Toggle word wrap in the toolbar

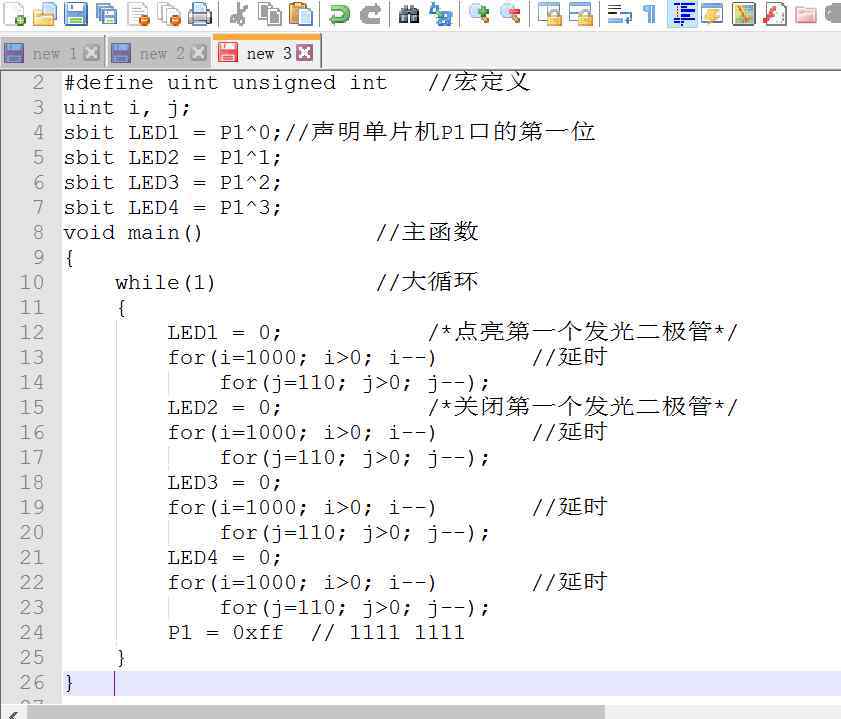click(619, 13)
